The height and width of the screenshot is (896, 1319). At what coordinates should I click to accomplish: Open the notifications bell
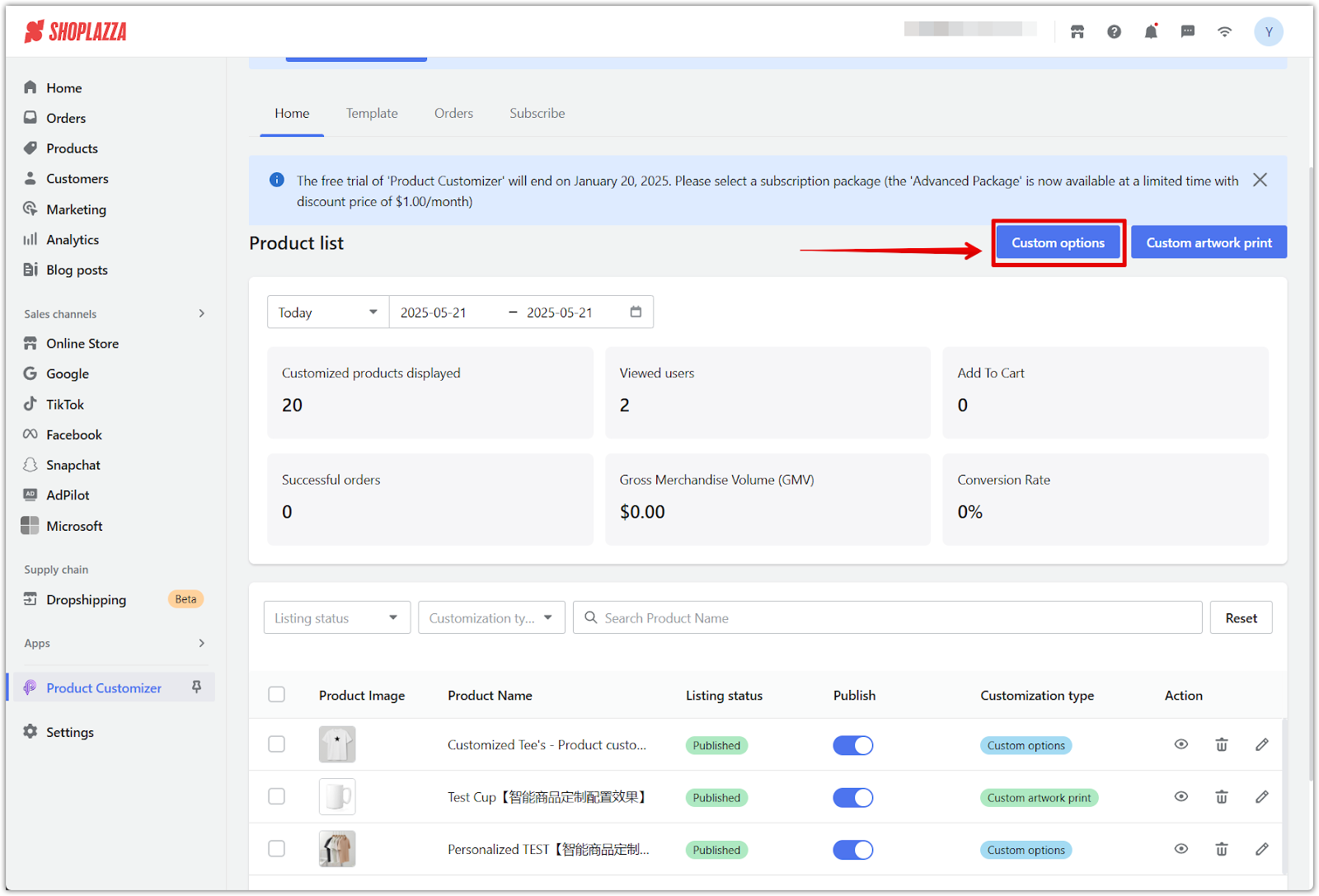tap(1151, 31)
